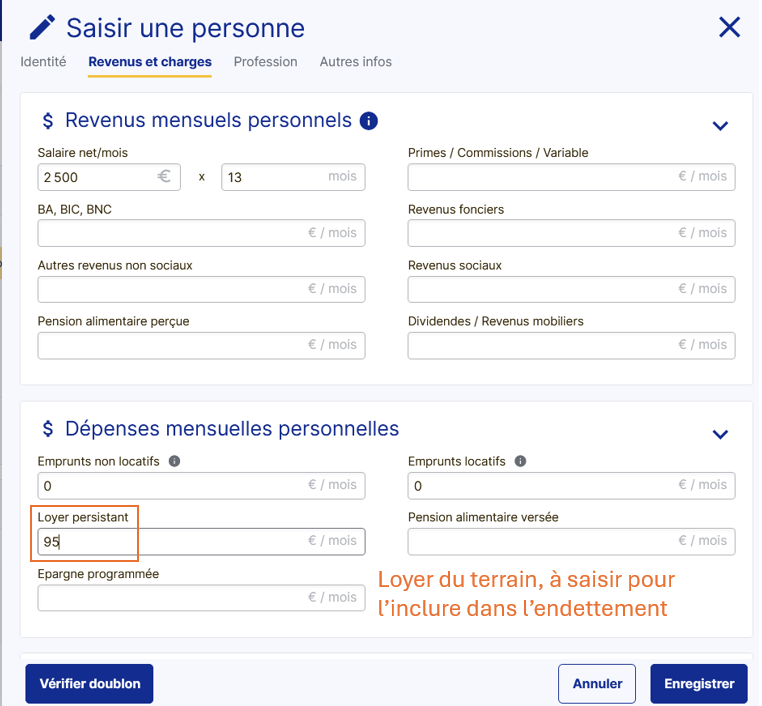Click the dollar icon of Dépenses mensuelles personnelles
The height and width of the screenshot is (706, 762).
click(48, 429)
